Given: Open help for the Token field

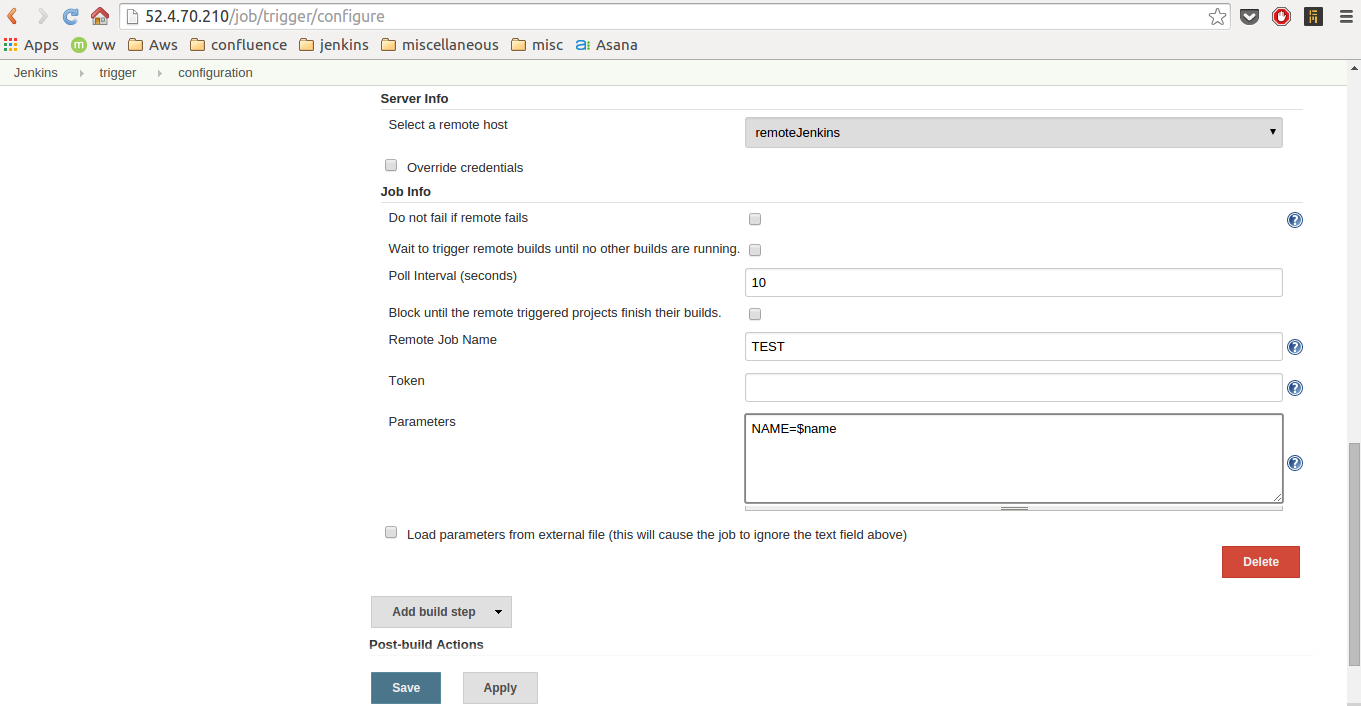Looking at the screenshot, I should coord(1294,388).
